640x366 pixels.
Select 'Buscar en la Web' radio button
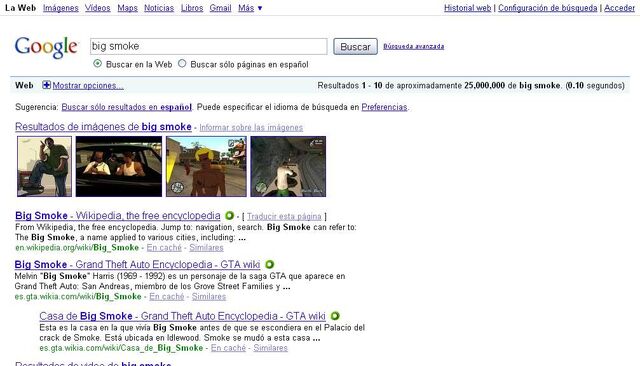[x=97, y=64]
